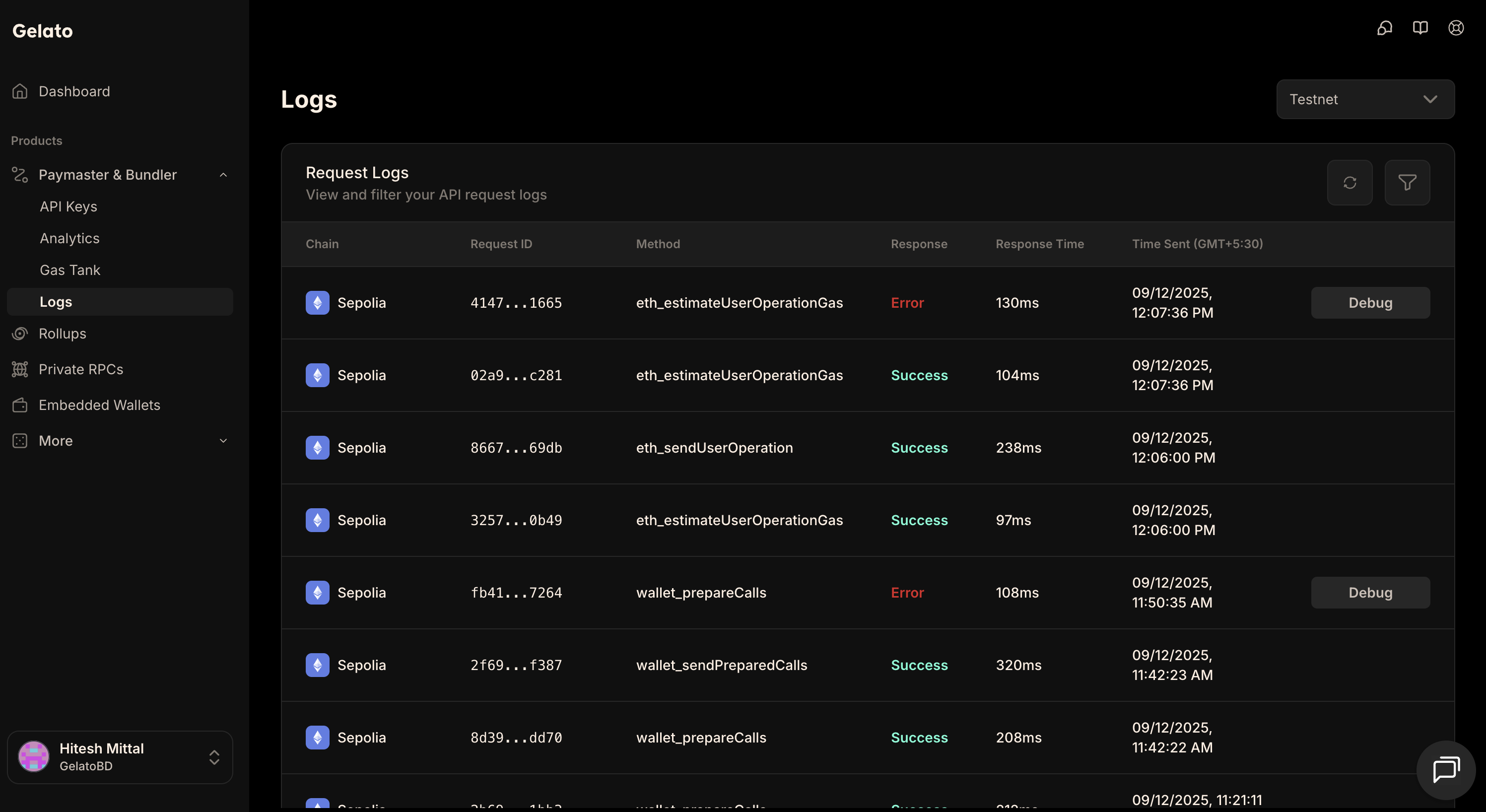Expand the More section chevron
Image resolution: width=1486 pixels, height=812 pixels.
pyautogui.click(x=223, y=441)
